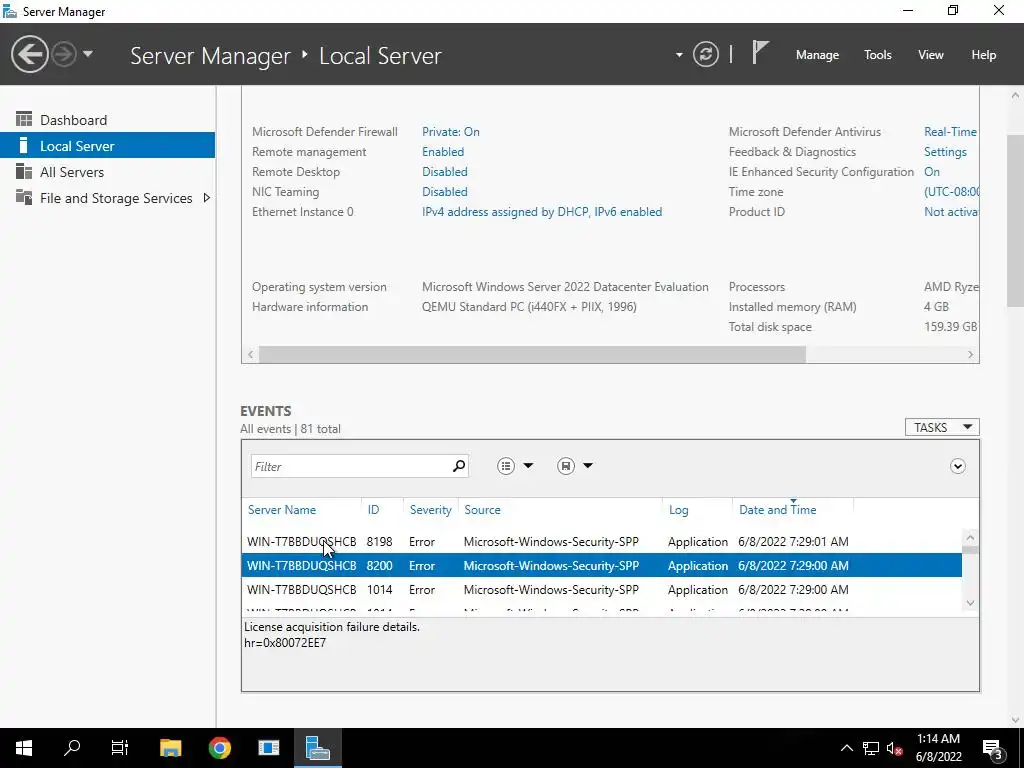Open the Manage menu

817,55
